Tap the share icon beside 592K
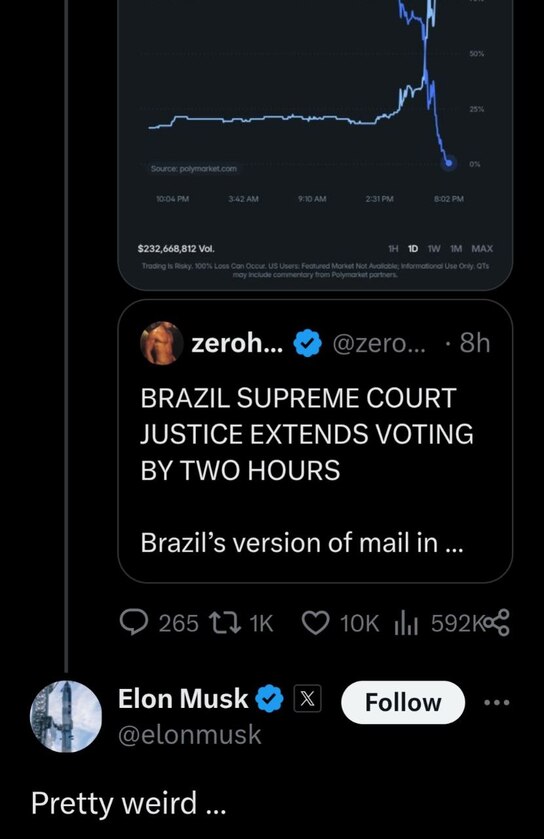The image size is (544, 839). coord(497,623)
